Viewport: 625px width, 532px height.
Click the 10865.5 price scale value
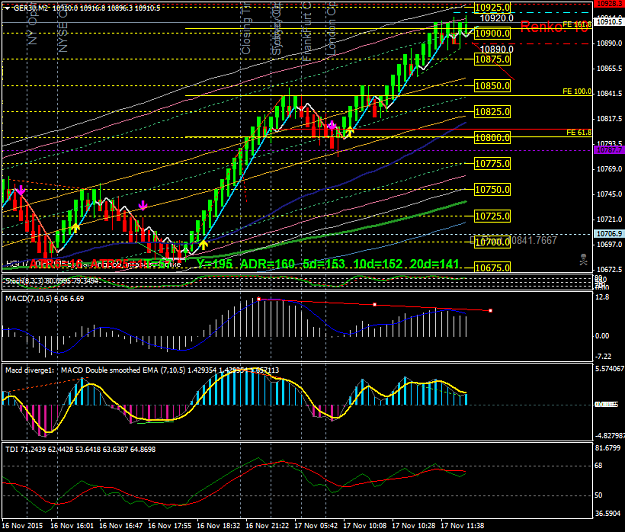pyautogui.click(x=609, y=69)
